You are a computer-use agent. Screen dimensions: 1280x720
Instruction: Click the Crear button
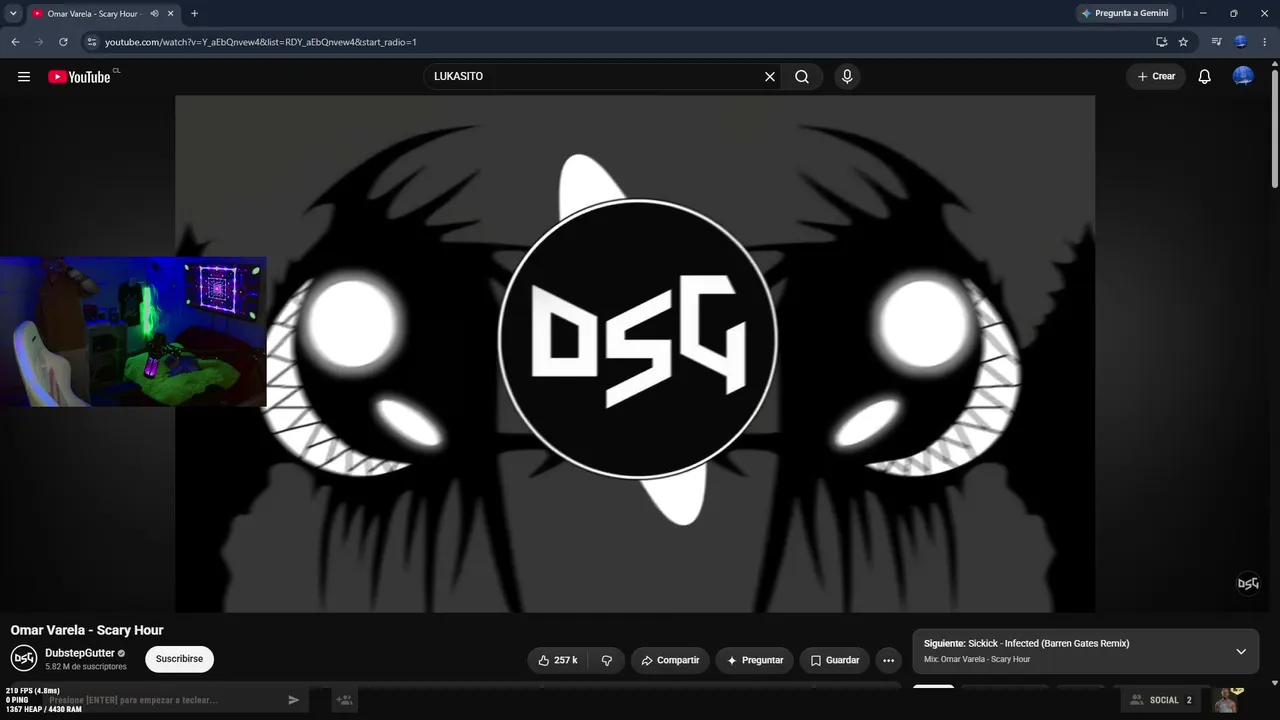(x=1156, y=77)
